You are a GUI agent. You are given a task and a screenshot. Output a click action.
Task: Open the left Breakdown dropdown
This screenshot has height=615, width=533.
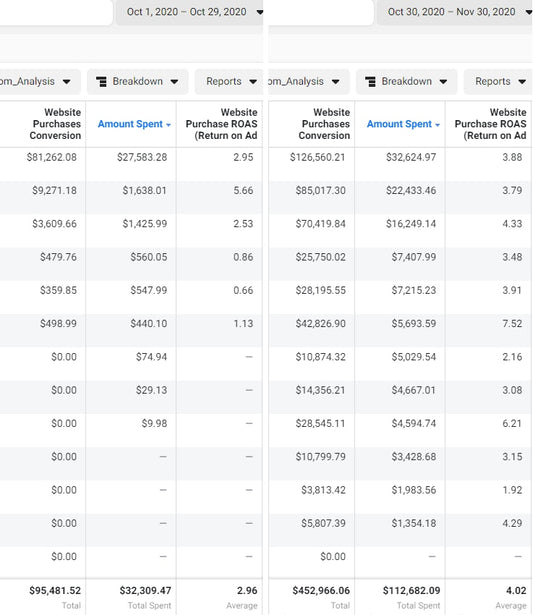[138, 82]
